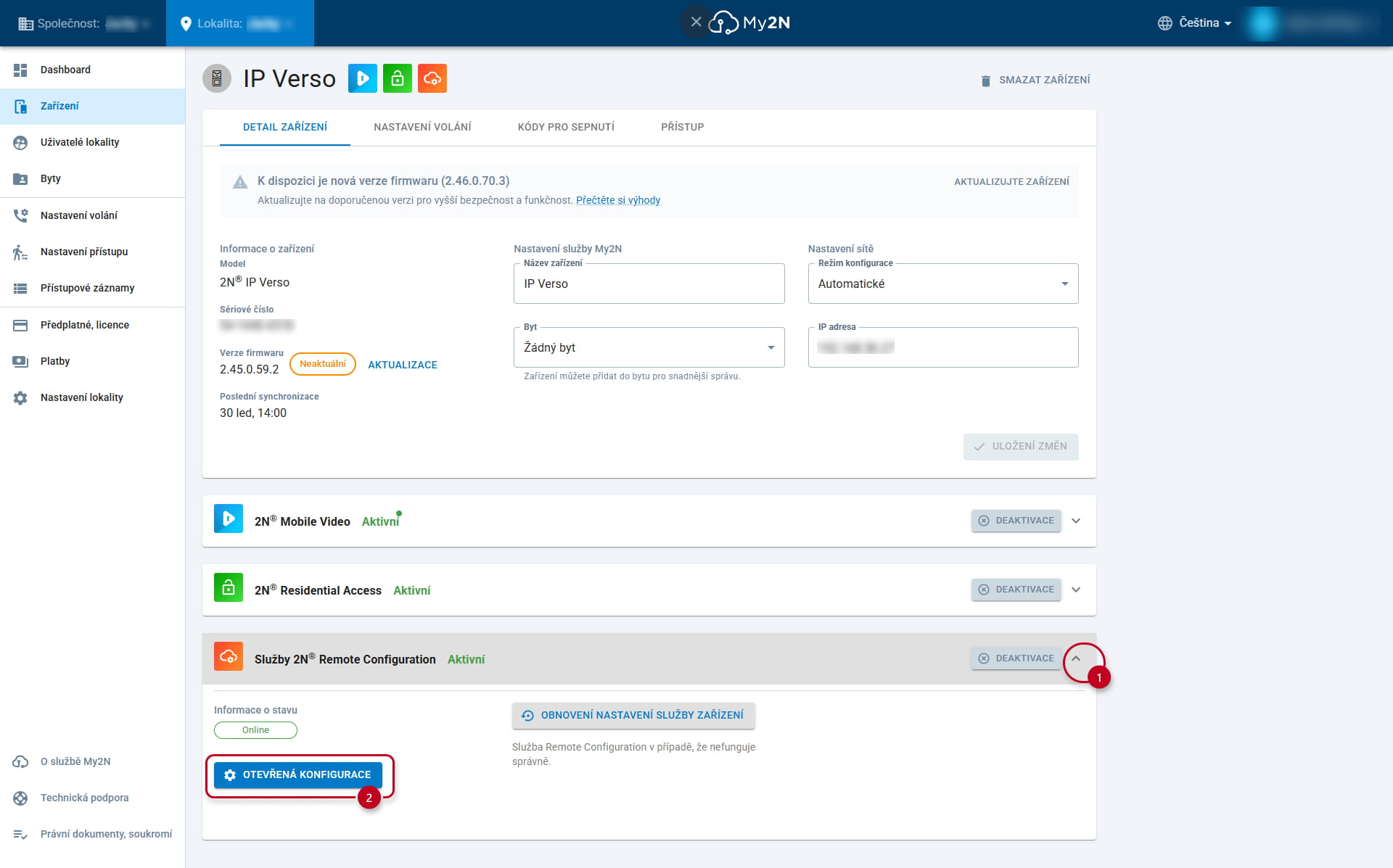Click the Předplatné, licence card icon
Viewport: 1393px width, 868px height.
20,325
